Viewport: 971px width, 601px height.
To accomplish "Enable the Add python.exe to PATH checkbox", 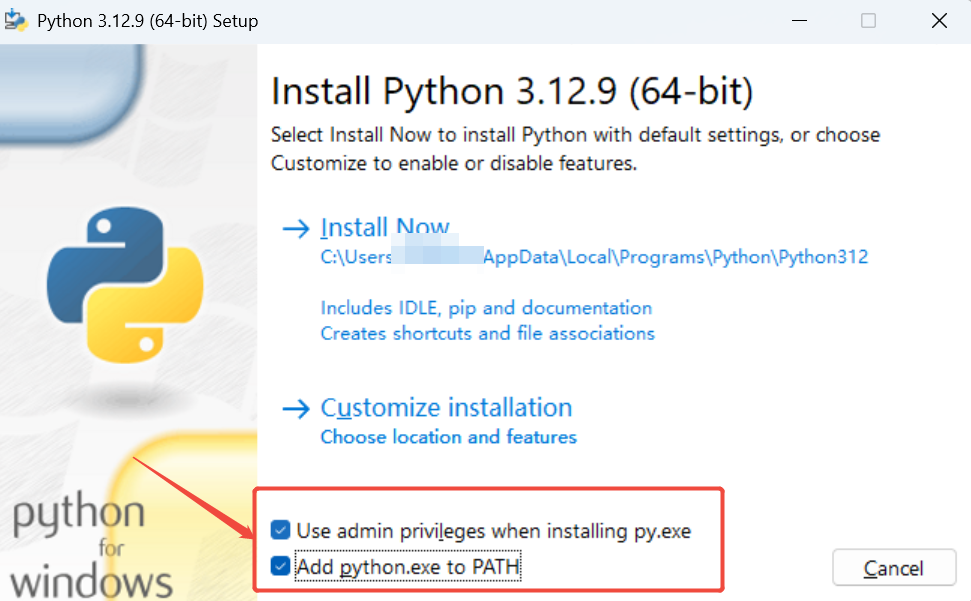I will [281, 565].
